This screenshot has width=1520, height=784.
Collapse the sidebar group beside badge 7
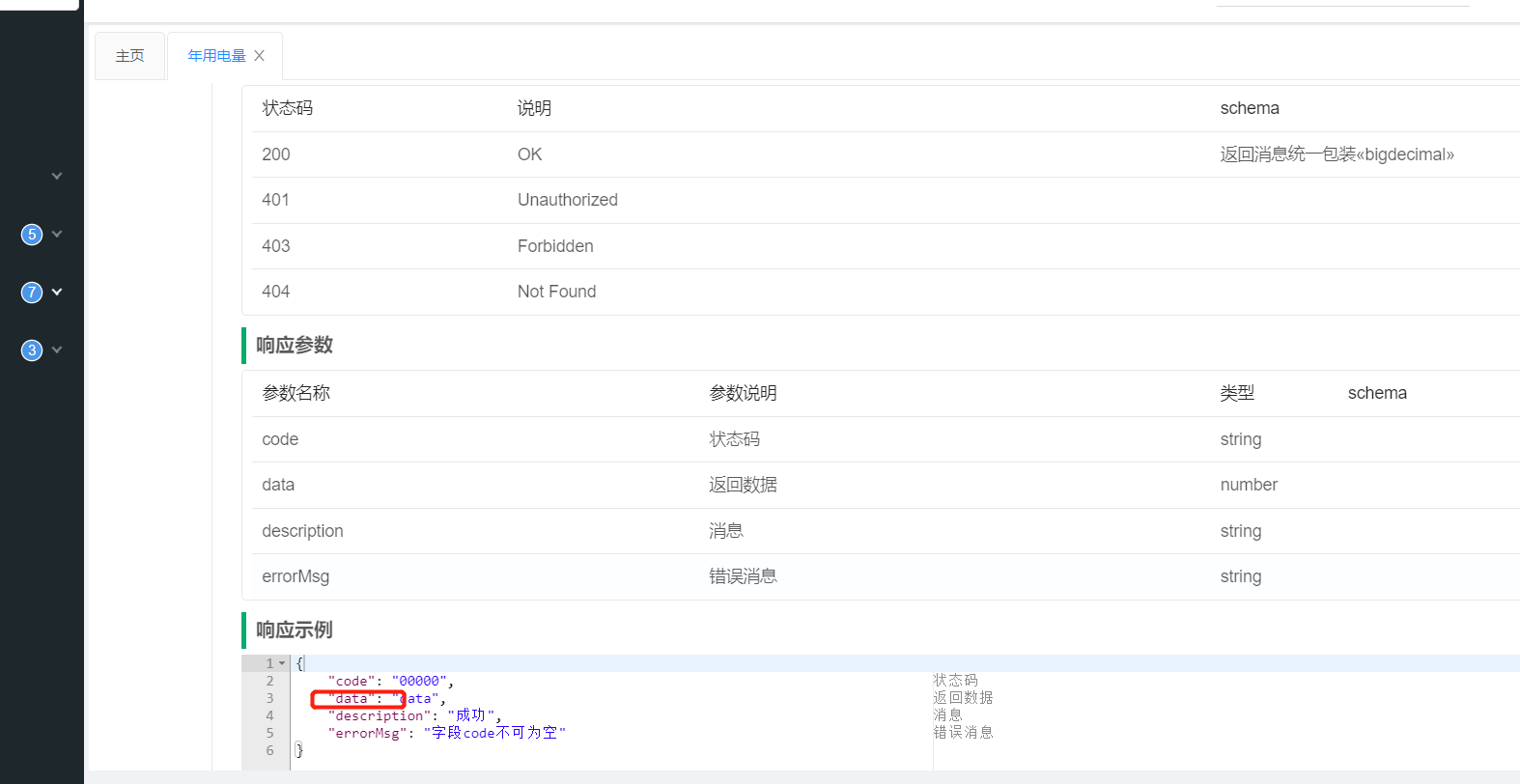pos(57,293)
